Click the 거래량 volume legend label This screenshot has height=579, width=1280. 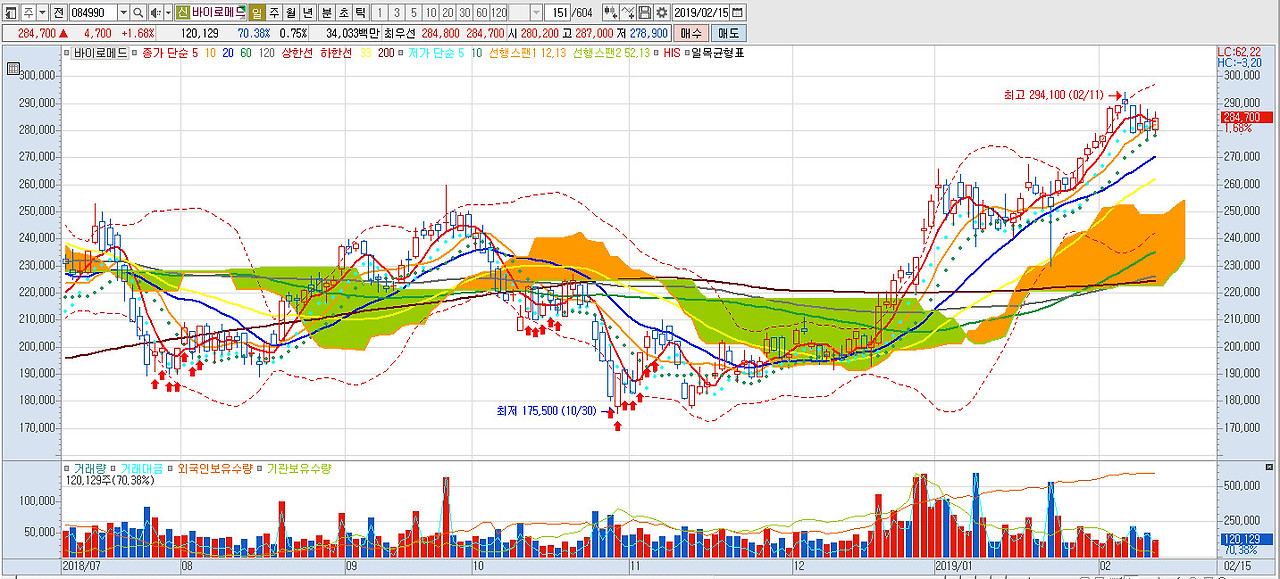89,468
